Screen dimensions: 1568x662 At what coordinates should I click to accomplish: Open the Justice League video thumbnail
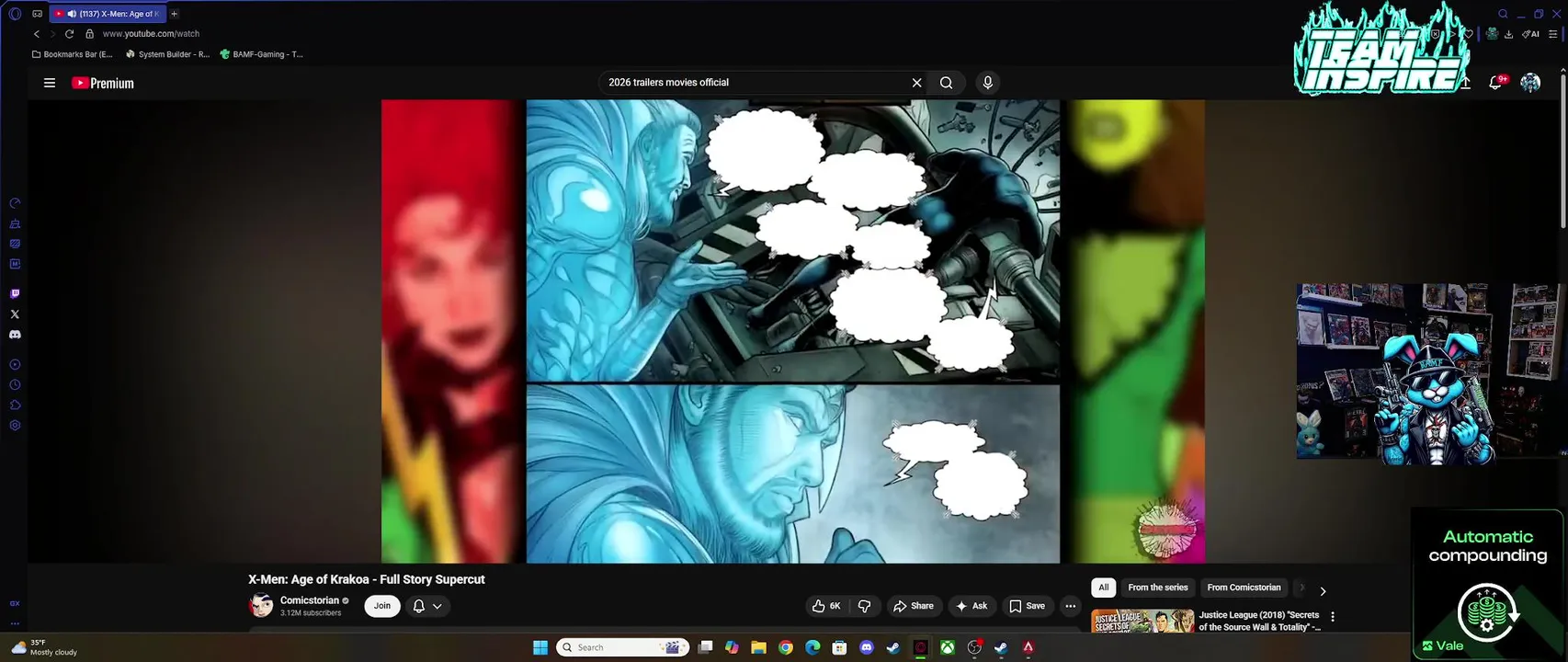click(x=1142, y=620)
